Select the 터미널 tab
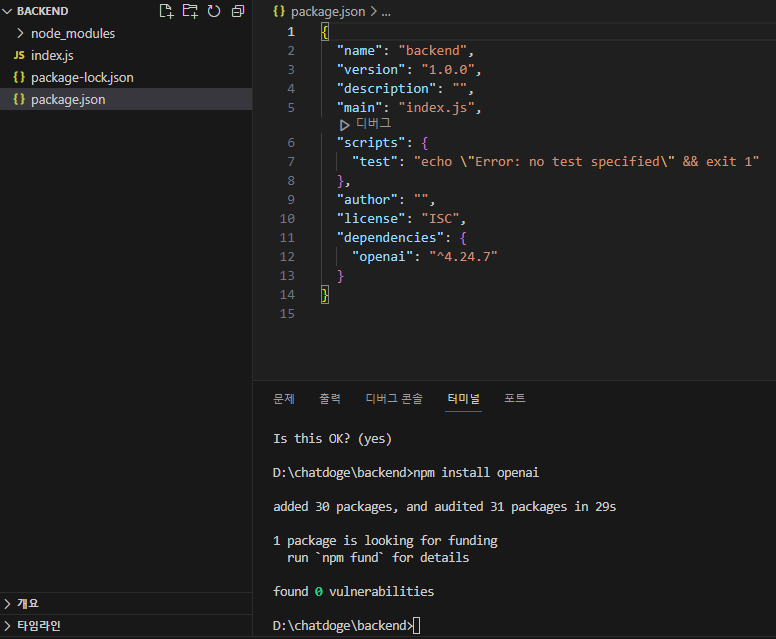This screenshot has height=639, width=776. 463,398
